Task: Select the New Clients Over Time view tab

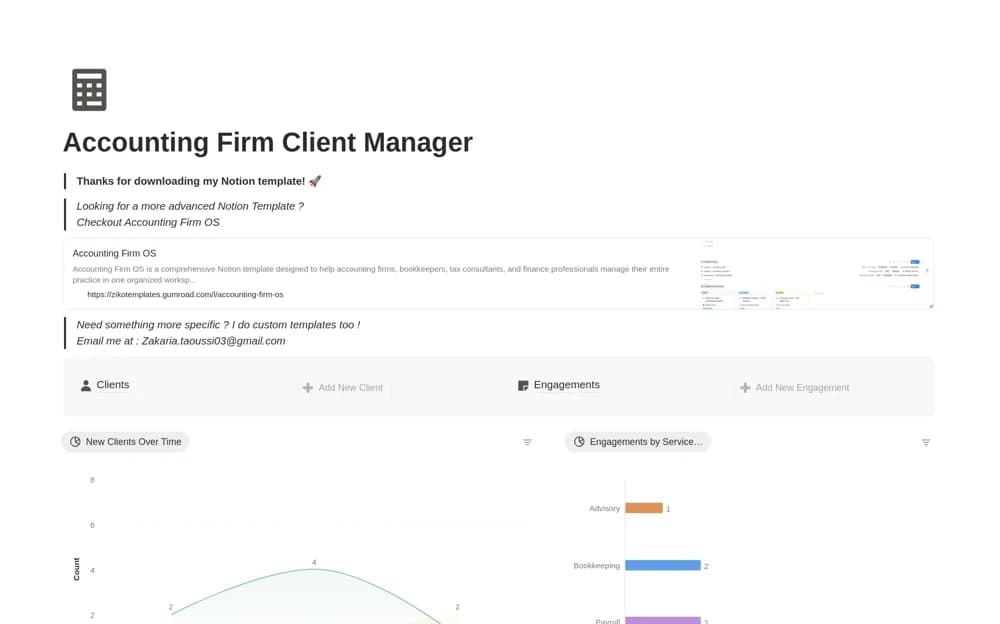Action: tap(125, 442)
